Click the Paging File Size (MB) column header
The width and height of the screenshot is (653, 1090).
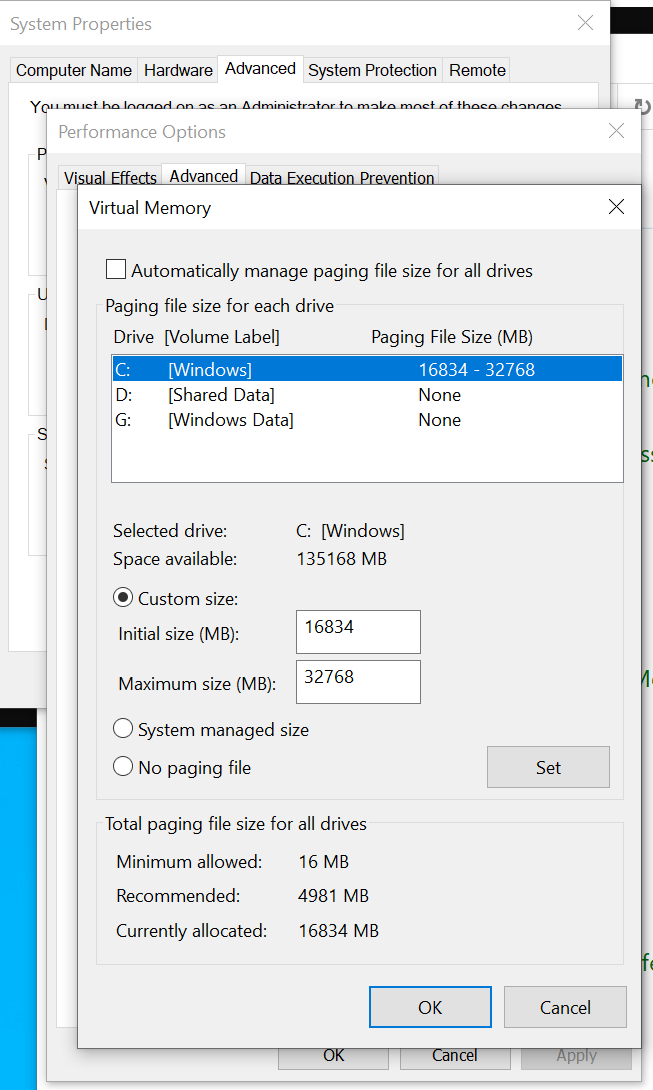pos(452,336)
